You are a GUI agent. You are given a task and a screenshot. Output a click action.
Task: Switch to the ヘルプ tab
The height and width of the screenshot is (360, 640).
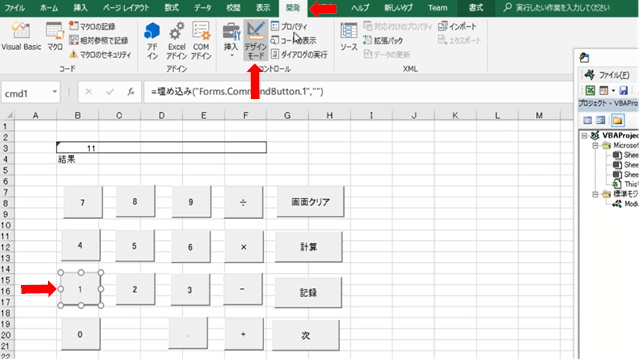(x=360, y=8)
